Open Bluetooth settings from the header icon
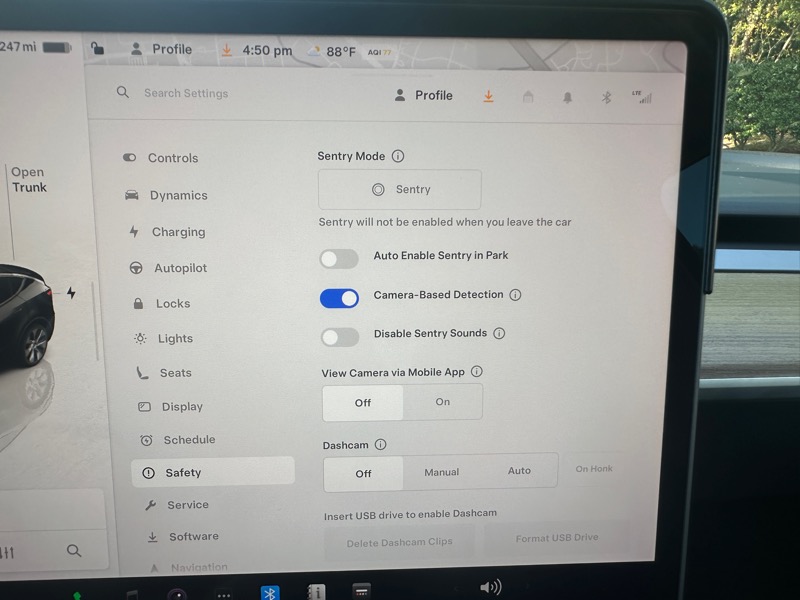Viewport: 800px width, 600px height. tap(605, 97)
